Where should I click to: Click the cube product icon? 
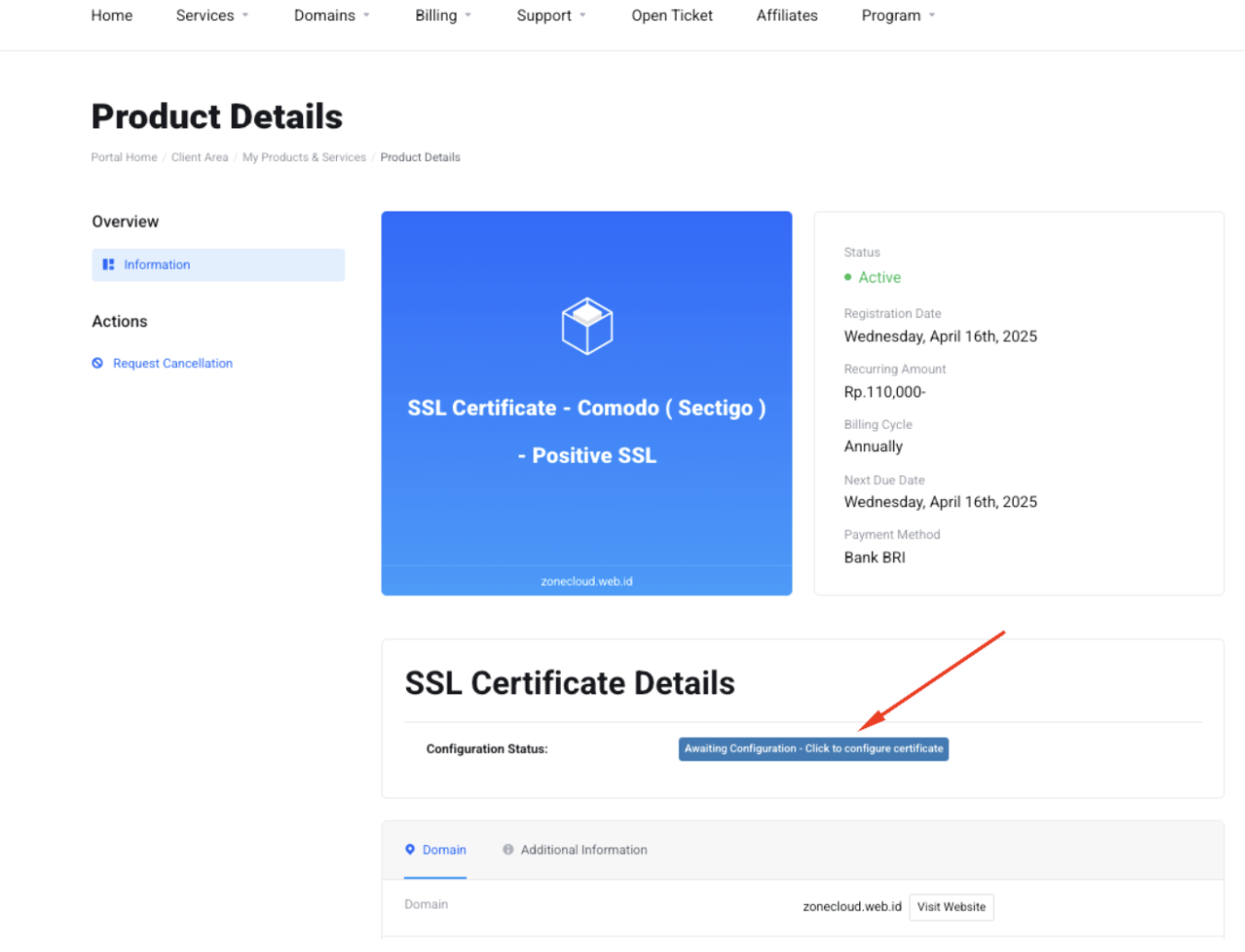pyautogui.click(x=588, y=326)
